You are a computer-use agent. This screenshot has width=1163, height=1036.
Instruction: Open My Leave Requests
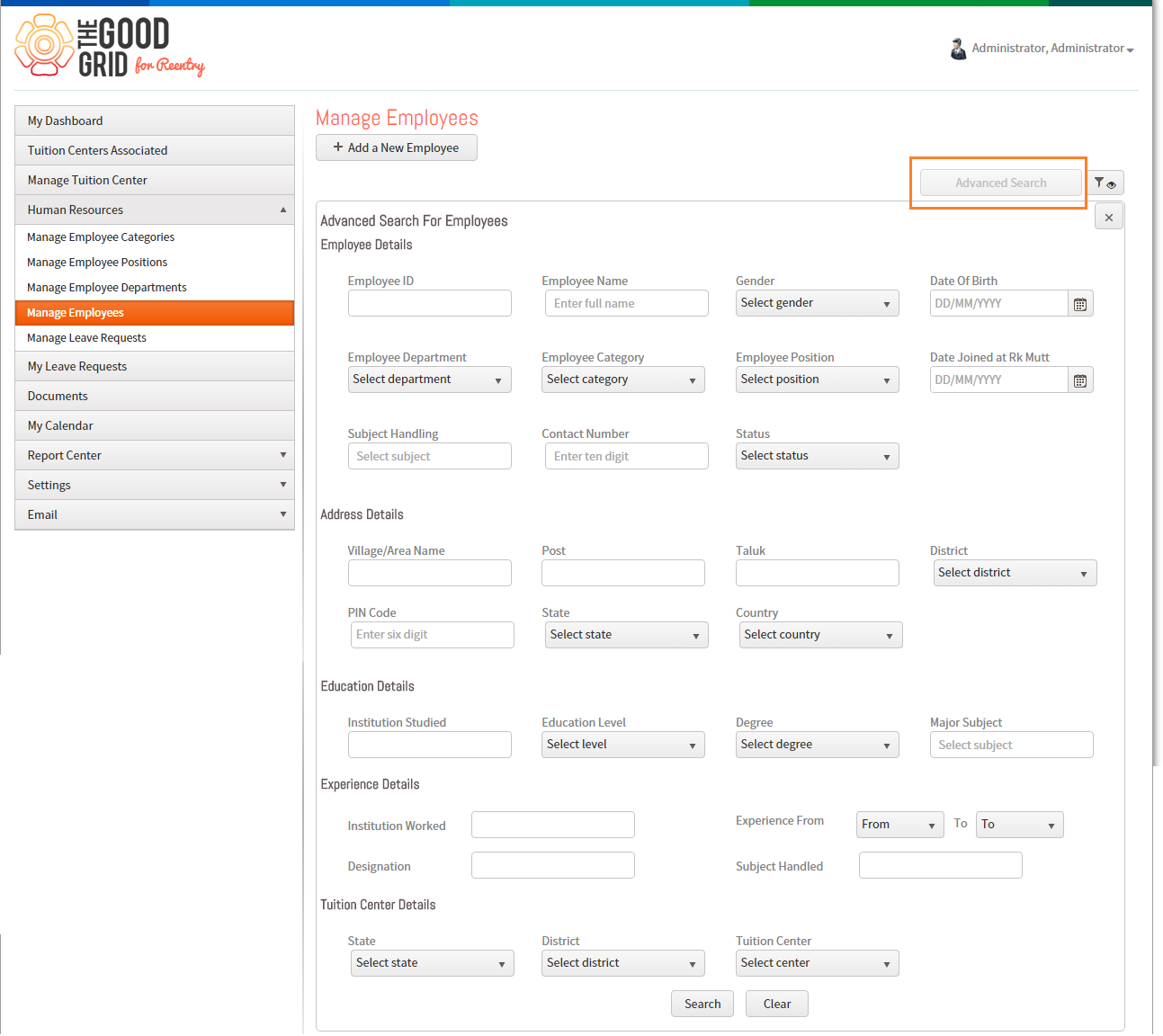pyautogui.click(x=155, y=366)
